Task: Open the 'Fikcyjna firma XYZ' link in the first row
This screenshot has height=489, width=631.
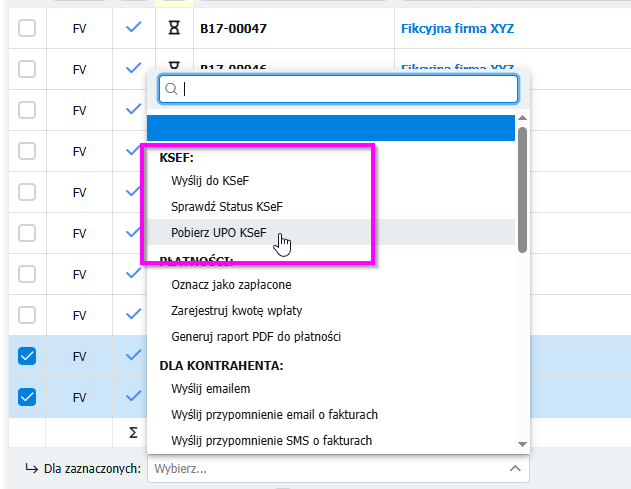Action: point(457,29)
